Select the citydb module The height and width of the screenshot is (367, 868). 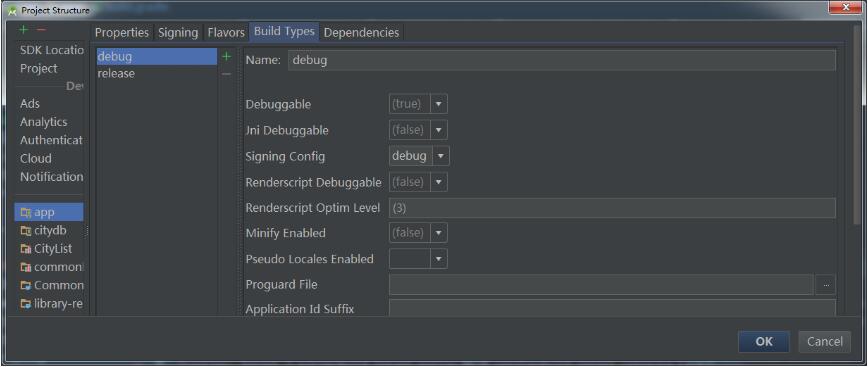49,231
